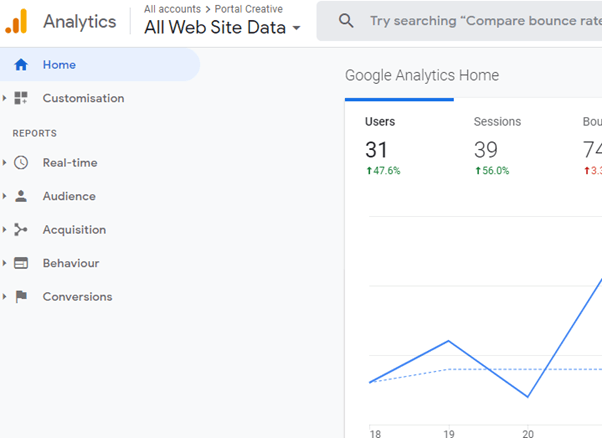Click the Sessions value 39

486,150
